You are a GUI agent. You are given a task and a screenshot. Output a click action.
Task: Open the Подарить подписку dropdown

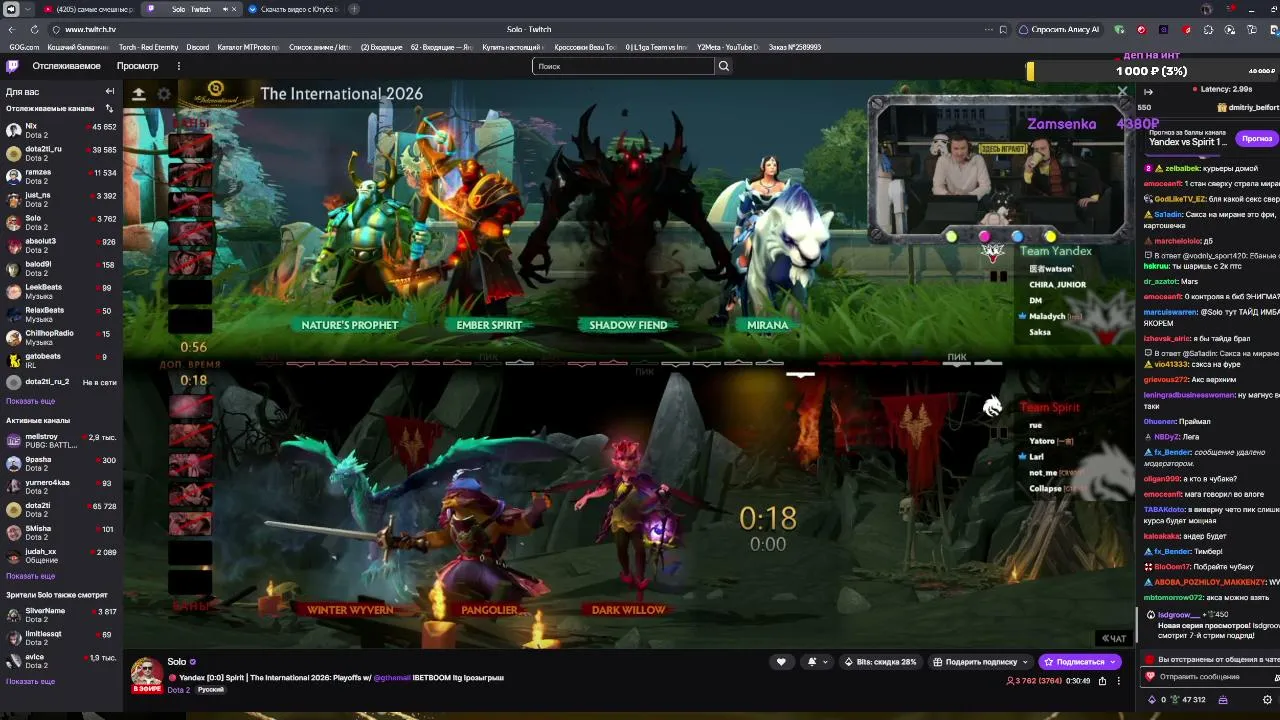tap(980, 661)
